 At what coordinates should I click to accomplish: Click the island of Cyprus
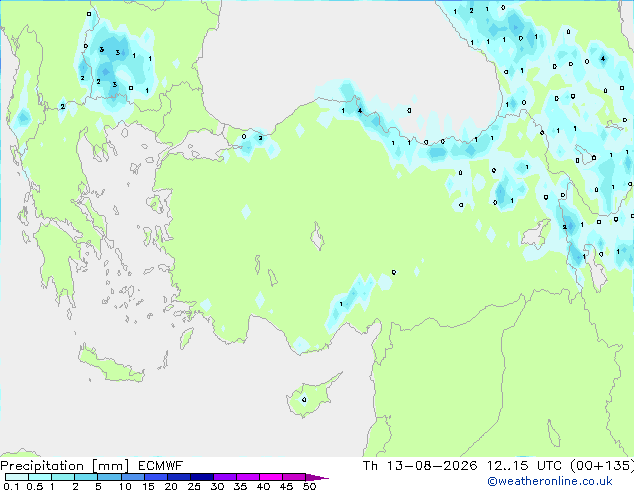coord(312,395)
